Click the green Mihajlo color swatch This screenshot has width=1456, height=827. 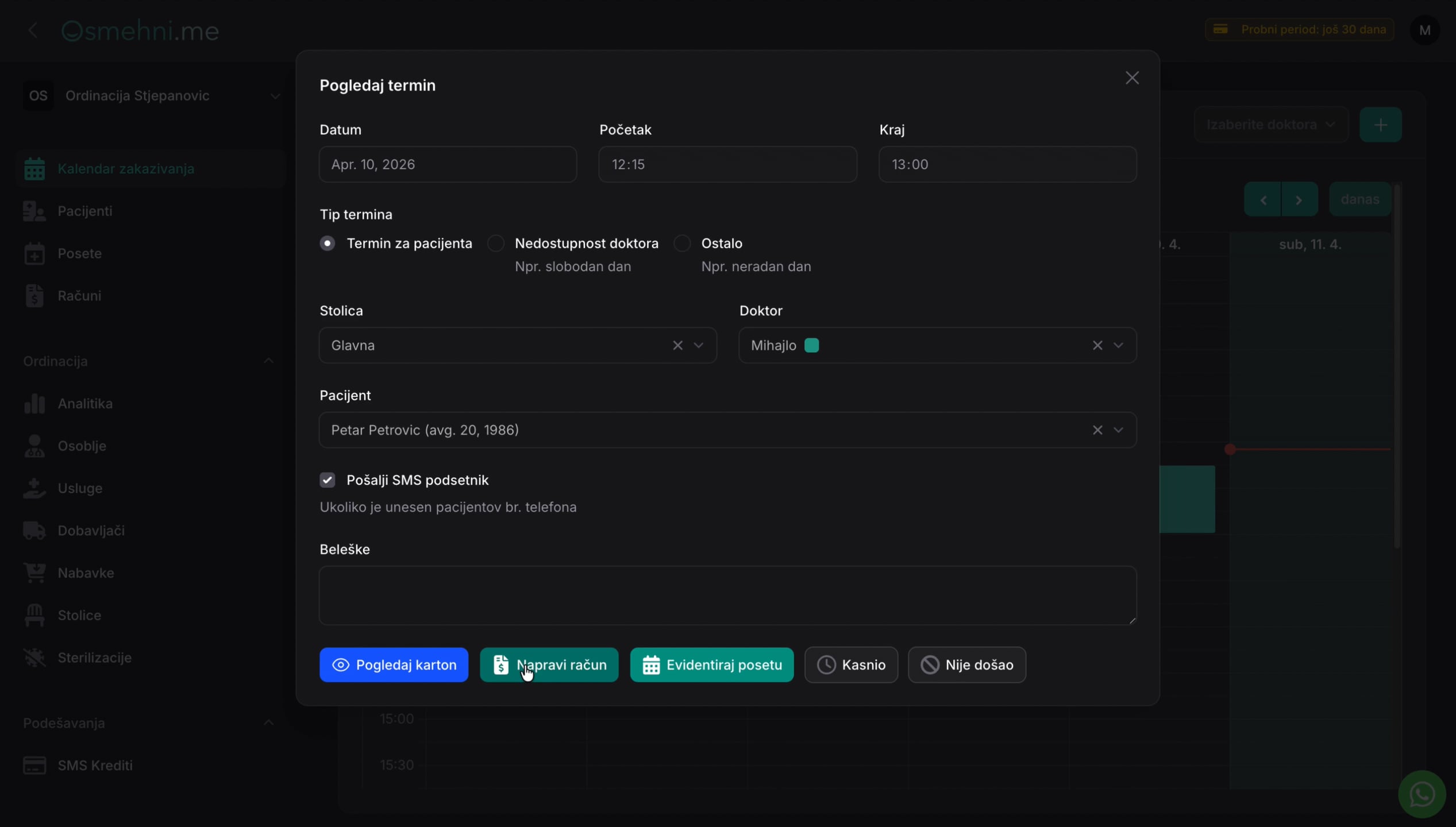811,345
